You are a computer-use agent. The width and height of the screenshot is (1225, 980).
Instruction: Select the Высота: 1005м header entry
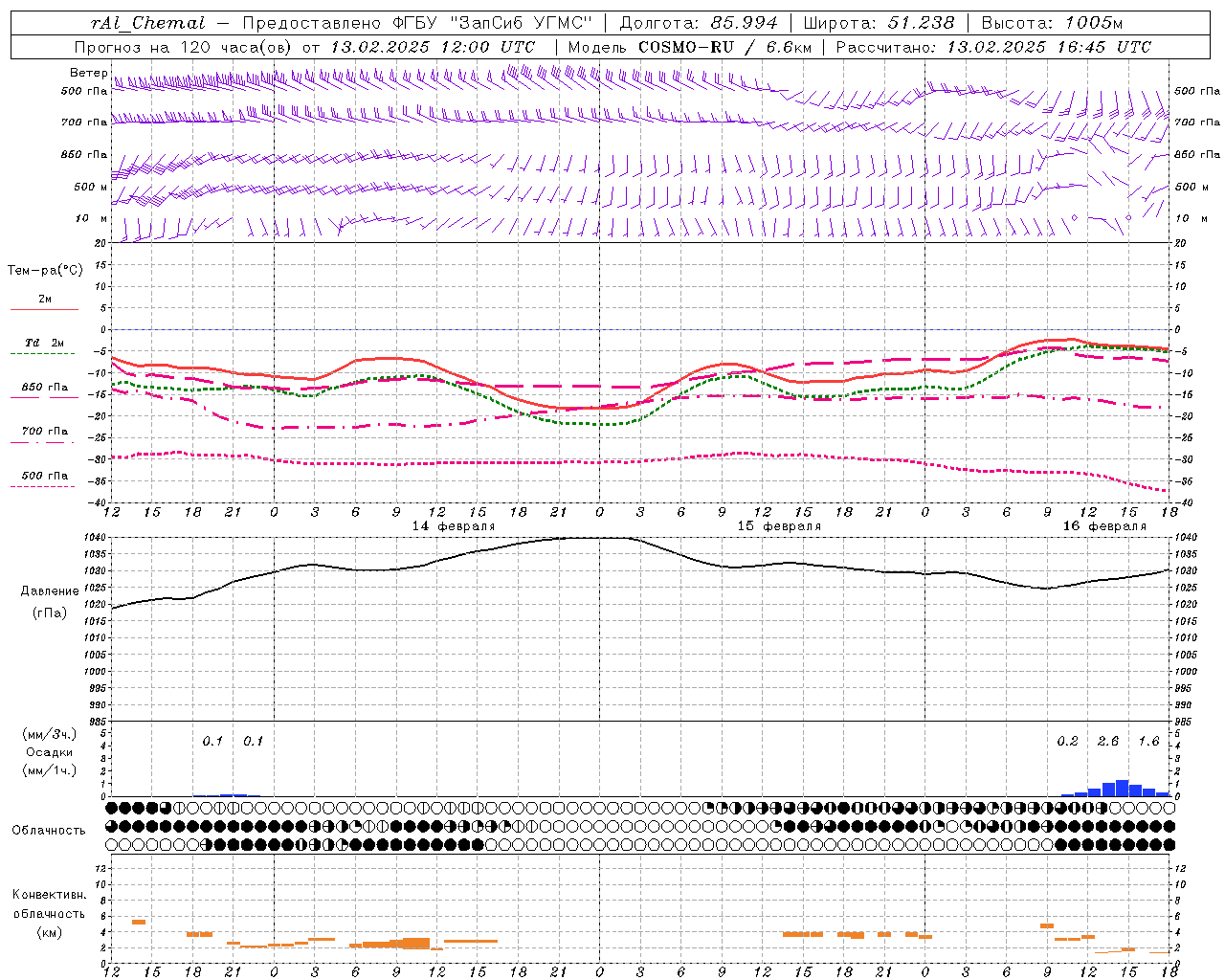[x=1052, y=23]
